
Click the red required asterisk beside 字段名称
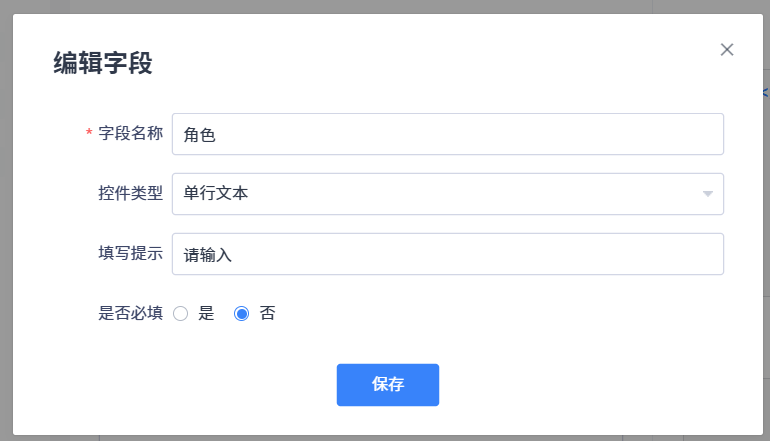point(89,134)
